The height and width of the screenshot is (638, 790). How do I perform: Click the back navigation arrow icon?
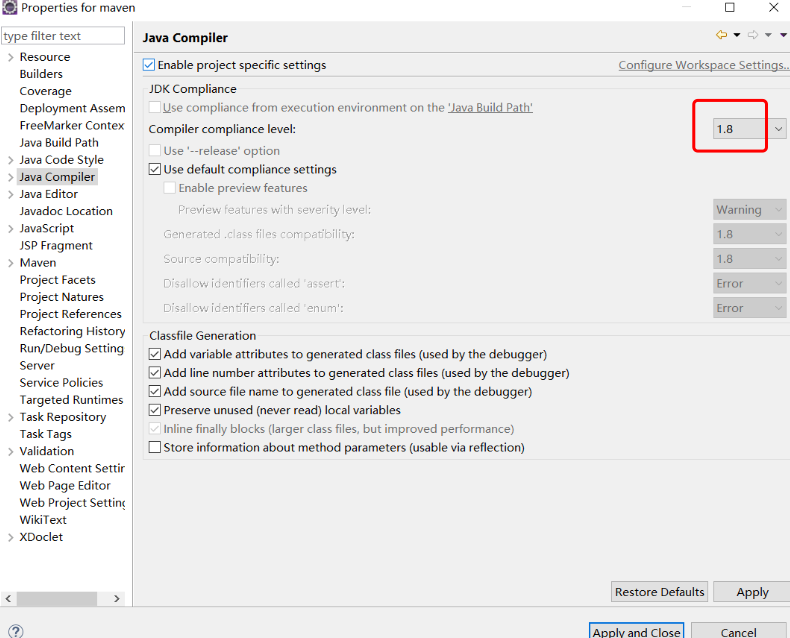coord(721,35)
